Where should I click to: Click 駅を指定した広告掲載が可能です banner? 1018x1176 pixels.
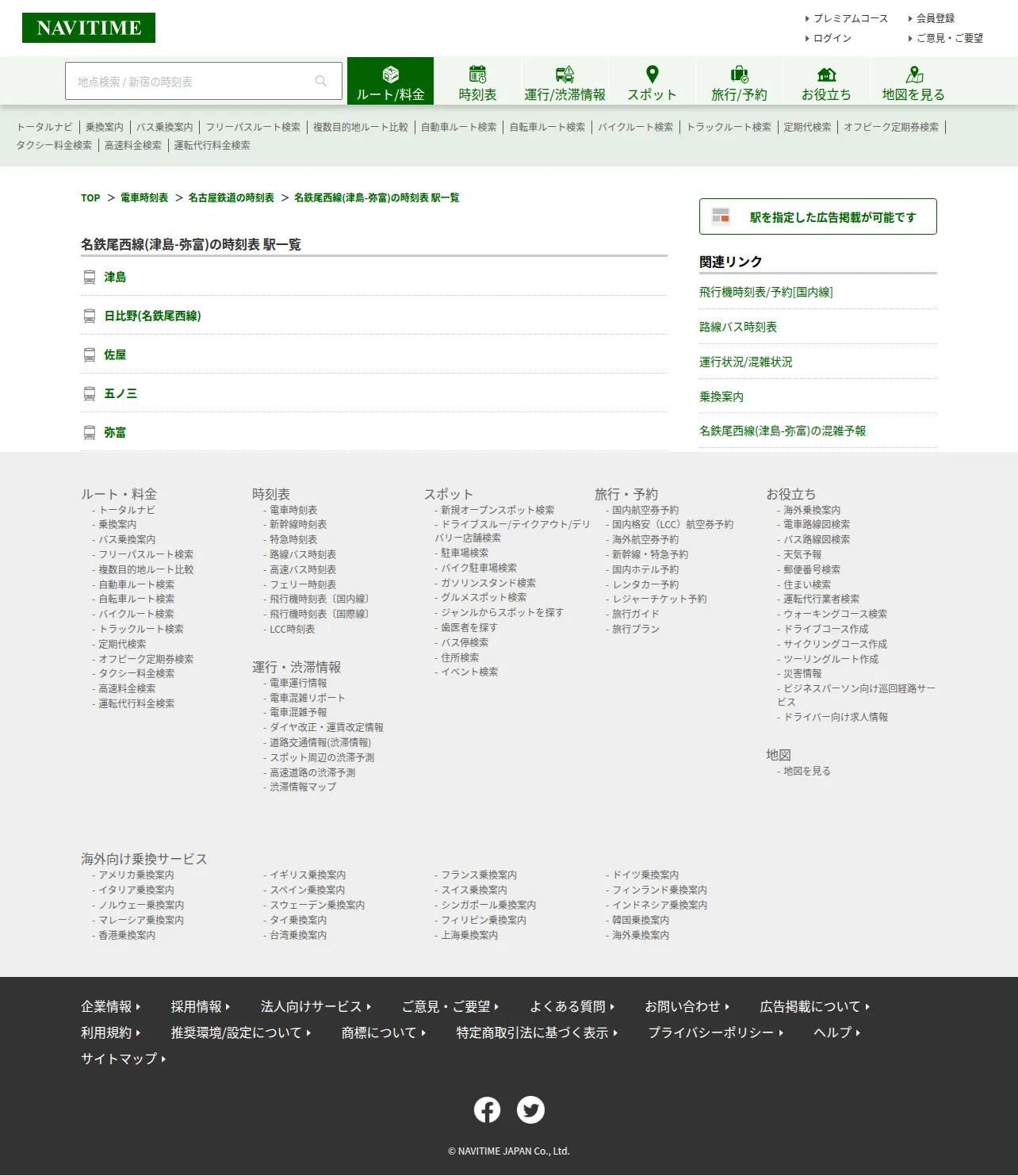pos(817,216)
